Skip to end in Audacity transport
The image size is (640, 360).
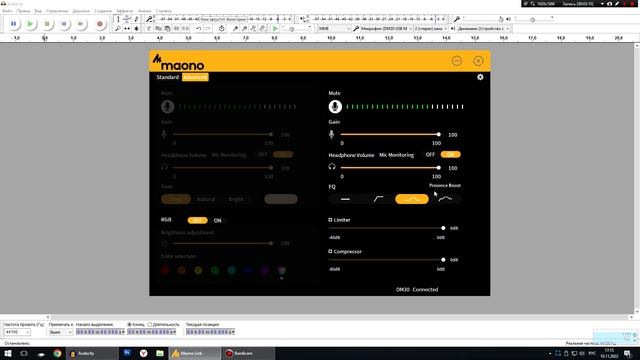(x=80, y=24)
